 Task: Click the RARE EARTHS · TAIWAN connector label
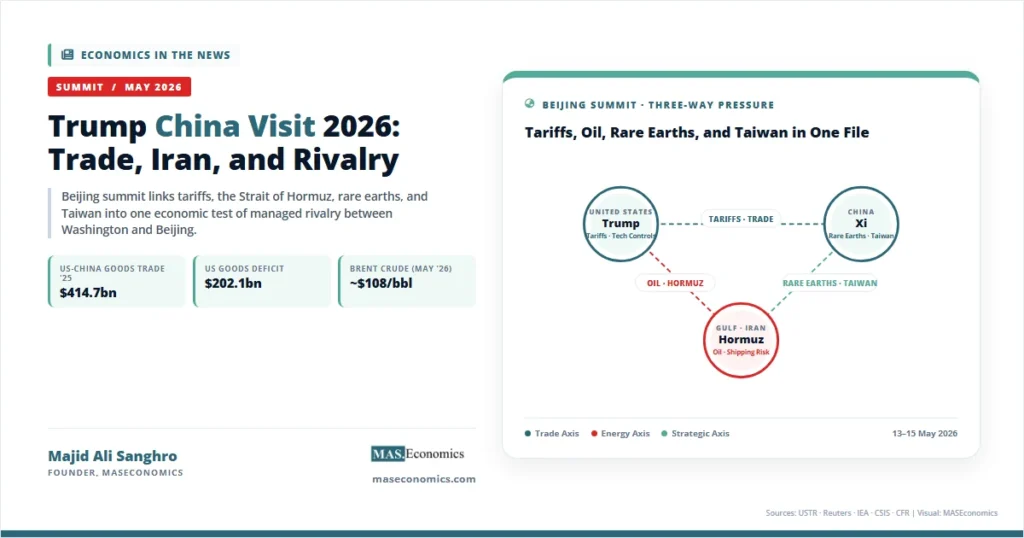coord(829,283)
